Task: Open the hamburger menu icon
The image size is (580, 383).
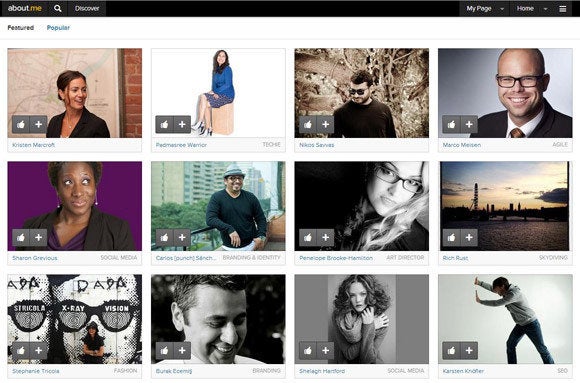Action: (563, 9)
